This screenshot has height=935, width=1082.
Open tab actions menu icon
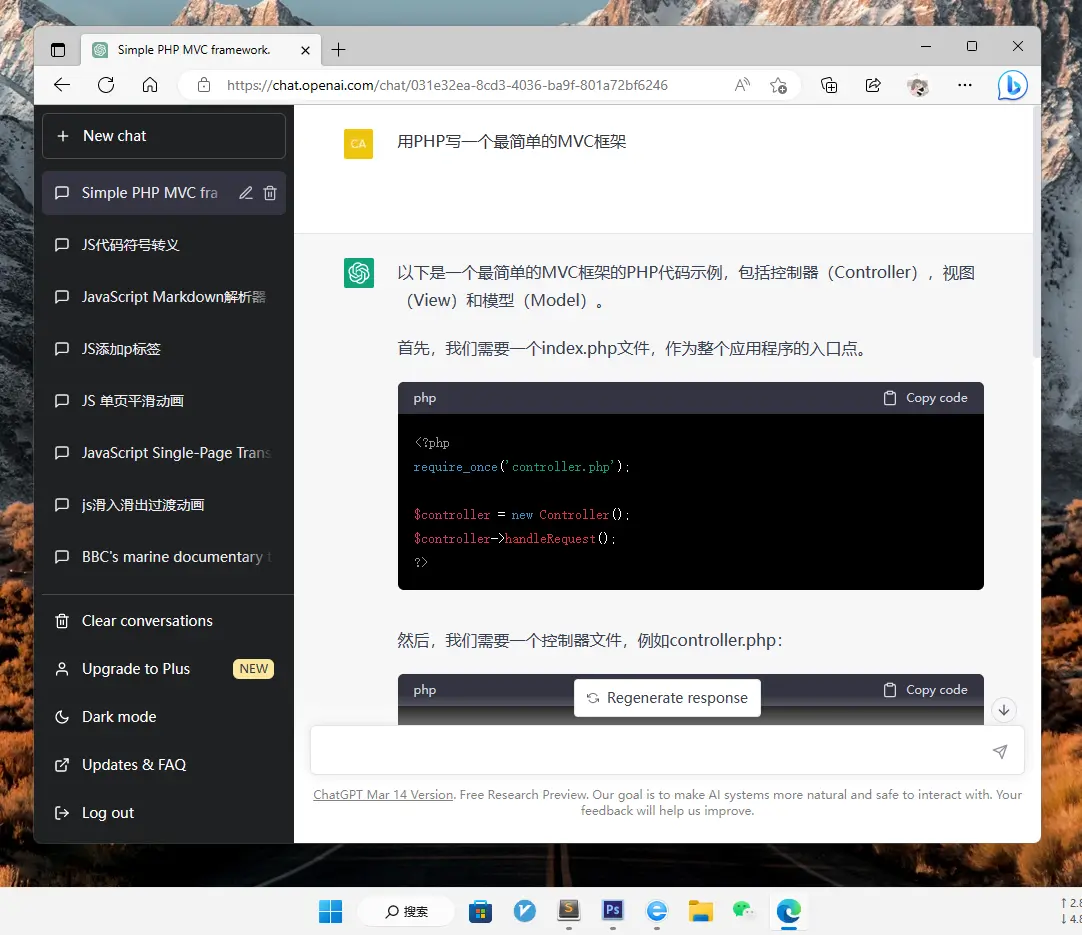coord(58,50)
